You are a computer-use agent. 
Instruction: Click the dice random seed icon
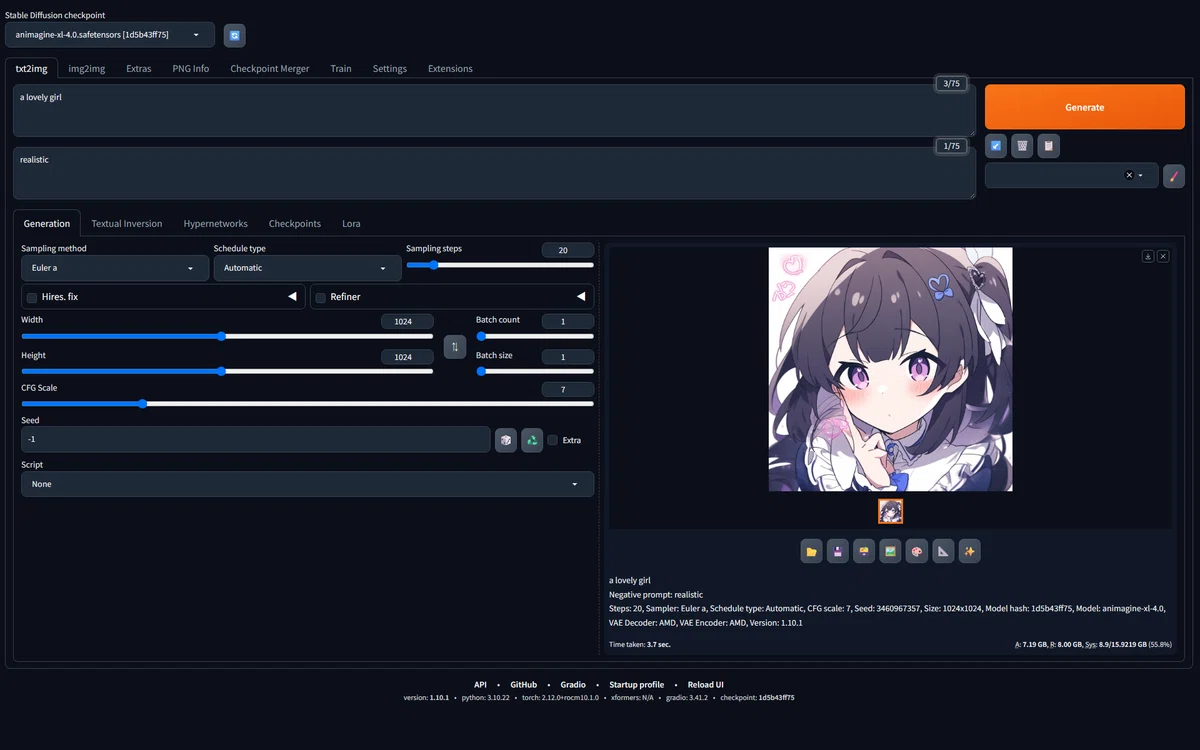tap(506, 440)
